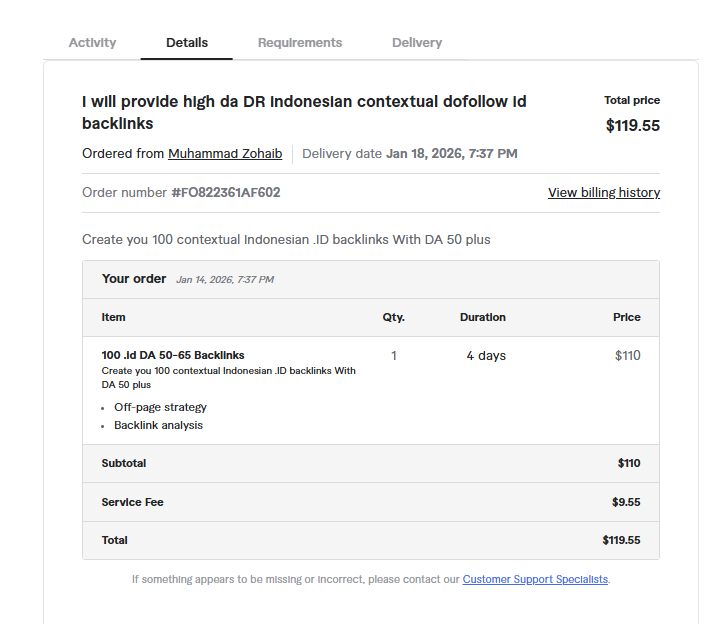Click the 'Off-page strategy' bullet item

tap(160, 407)
